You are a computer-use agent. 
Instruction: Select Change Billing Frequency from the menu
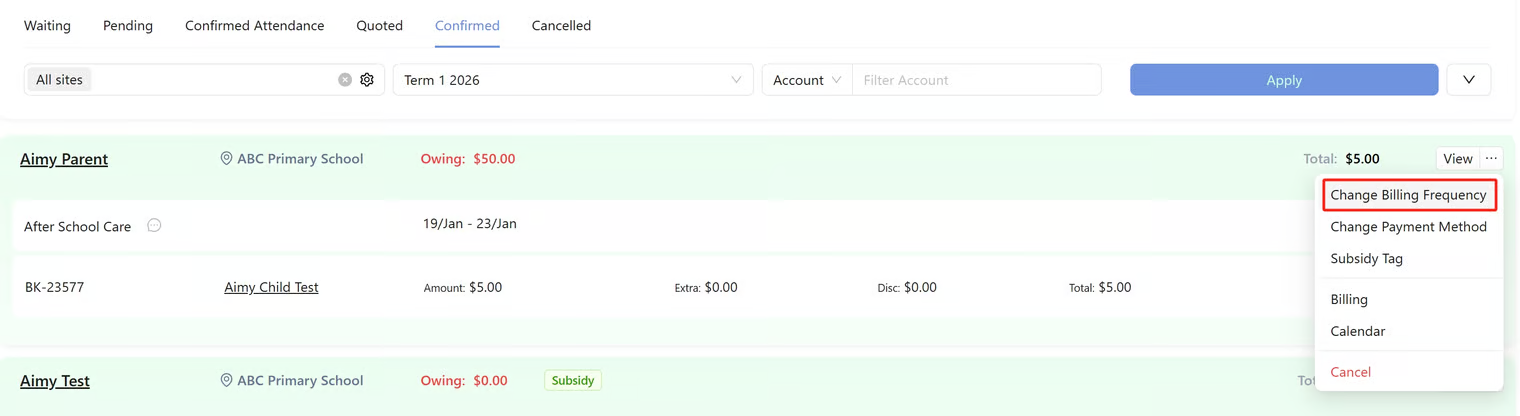[1408, 195]
